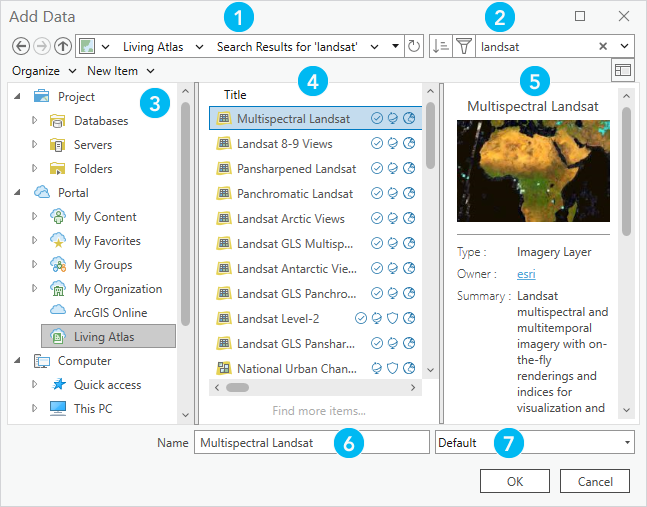Click the filter funnel icon
This screenshot has height=507, width=647.
point(463,47)
